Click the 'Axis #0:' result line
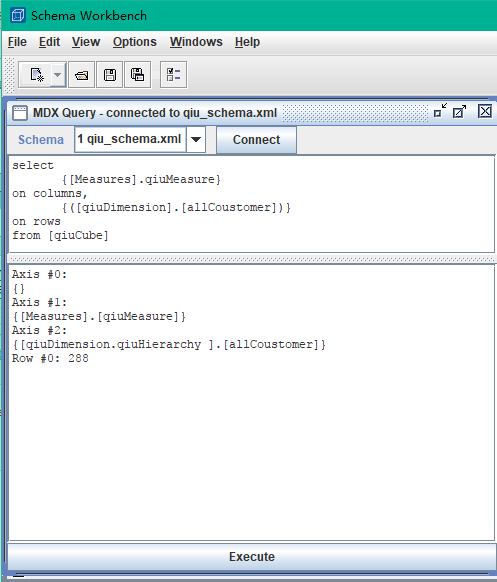This screenshot has width=497, height=582. 39,274
